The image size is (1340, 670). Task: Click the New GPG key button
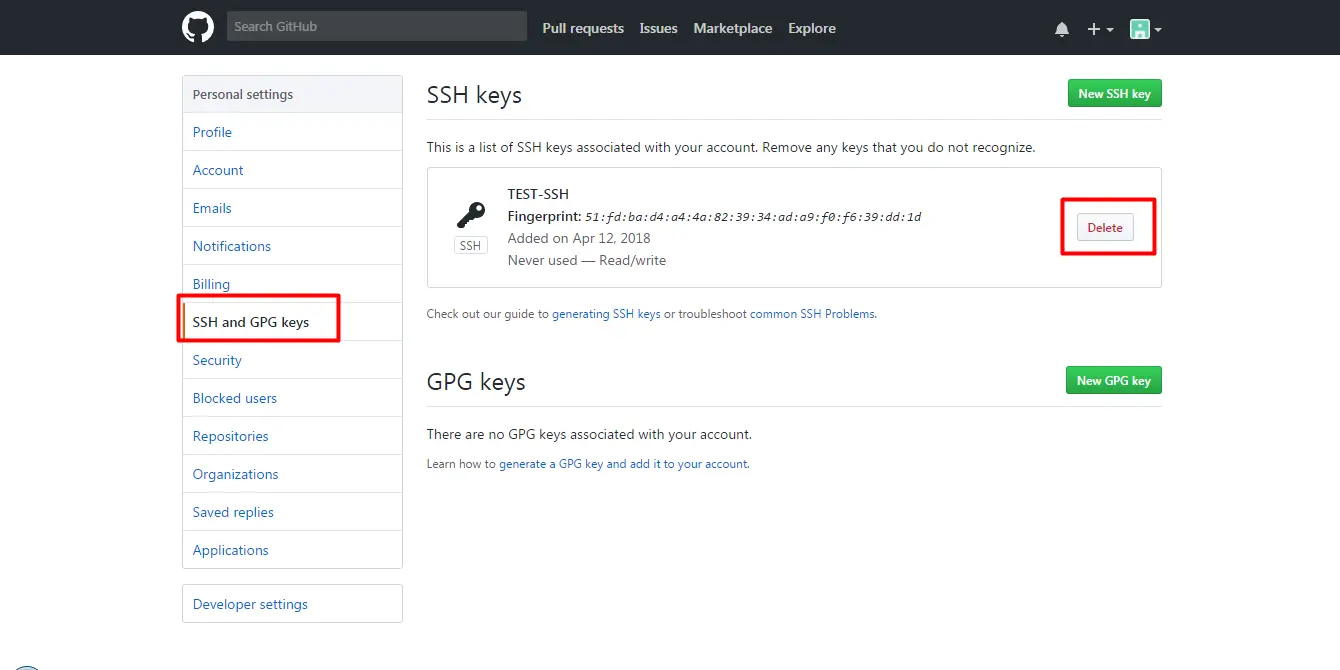[1113, 381]
